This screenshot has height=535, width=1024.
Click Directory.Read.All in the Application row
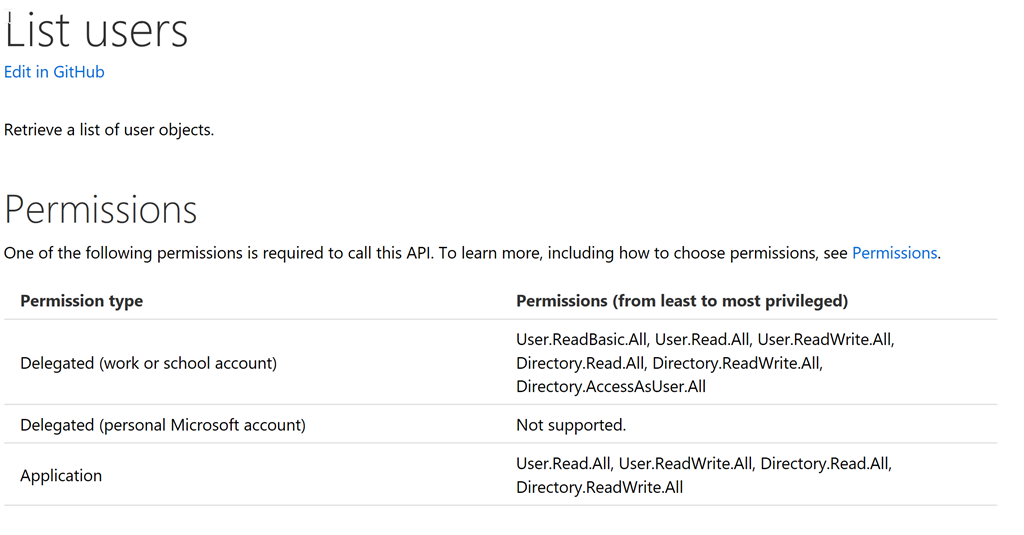(x=825, y=464)
